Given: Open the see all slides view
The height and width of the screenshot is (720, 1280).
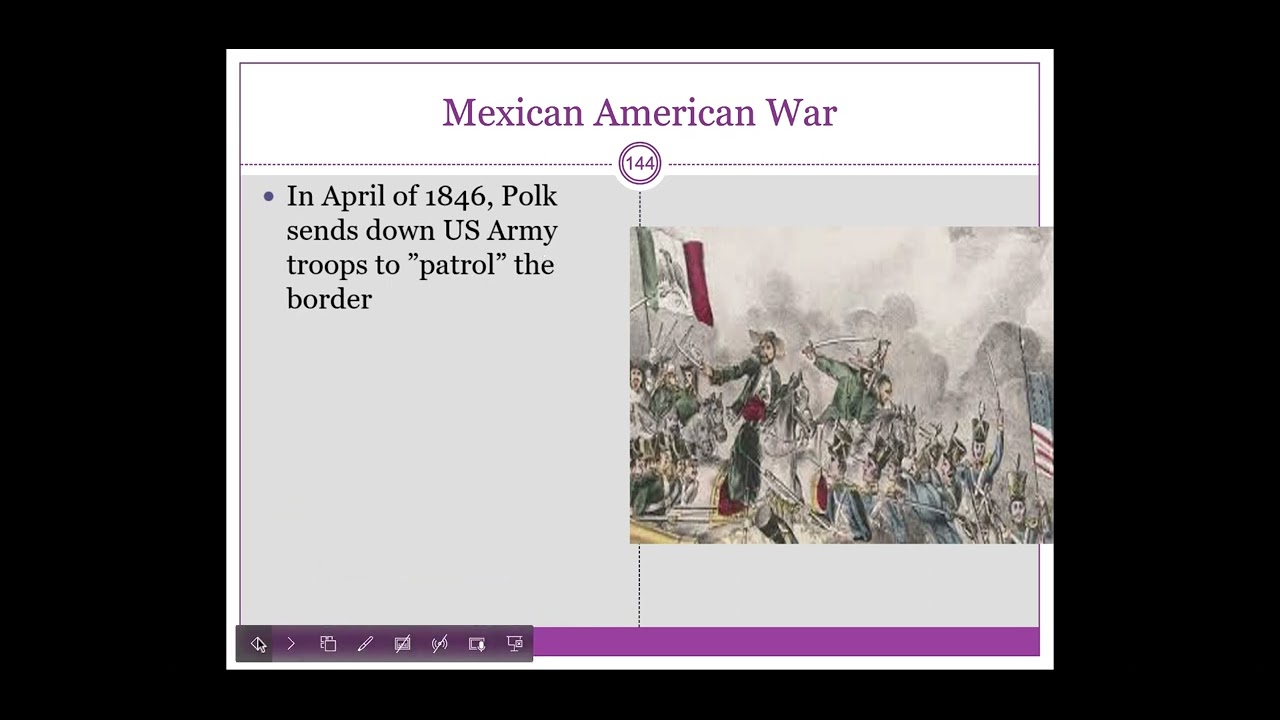Looking at the screenshot, I should pyautogui.click(x=328, y=644).
